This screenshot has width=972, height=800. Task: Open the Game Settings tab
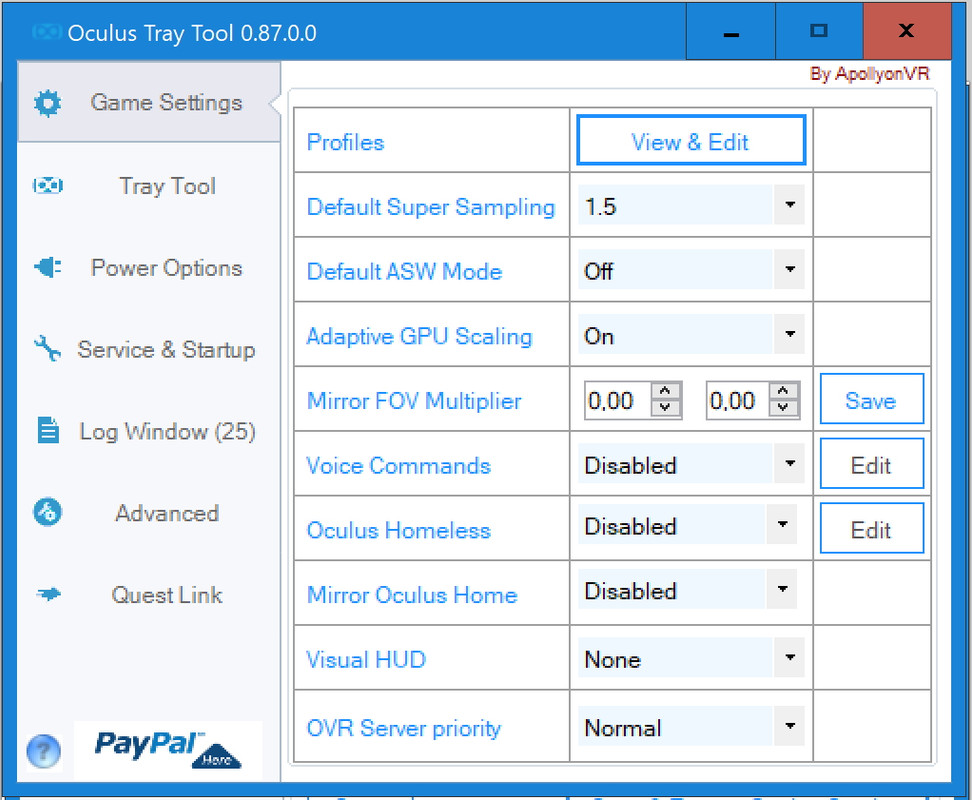tap(149, 102)
